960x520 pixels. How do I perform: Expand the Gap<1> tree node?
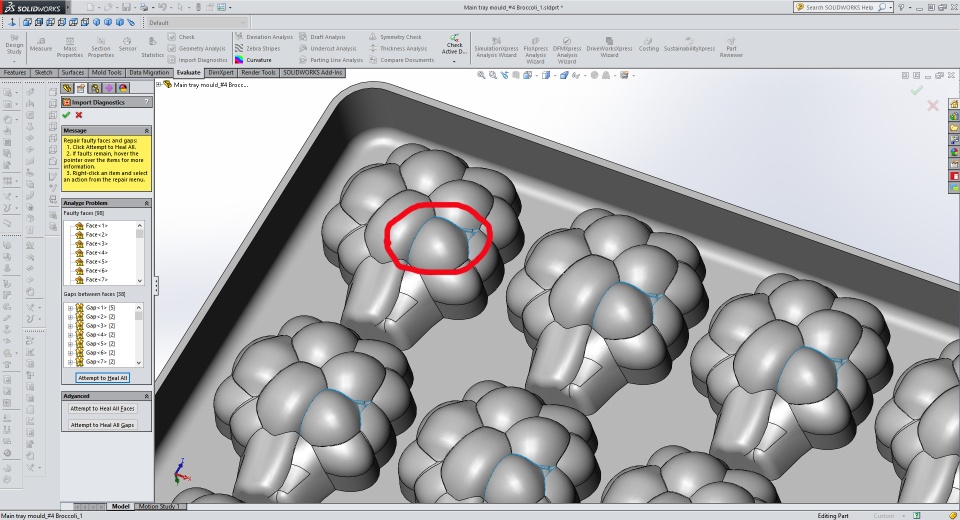click(70, 307)
